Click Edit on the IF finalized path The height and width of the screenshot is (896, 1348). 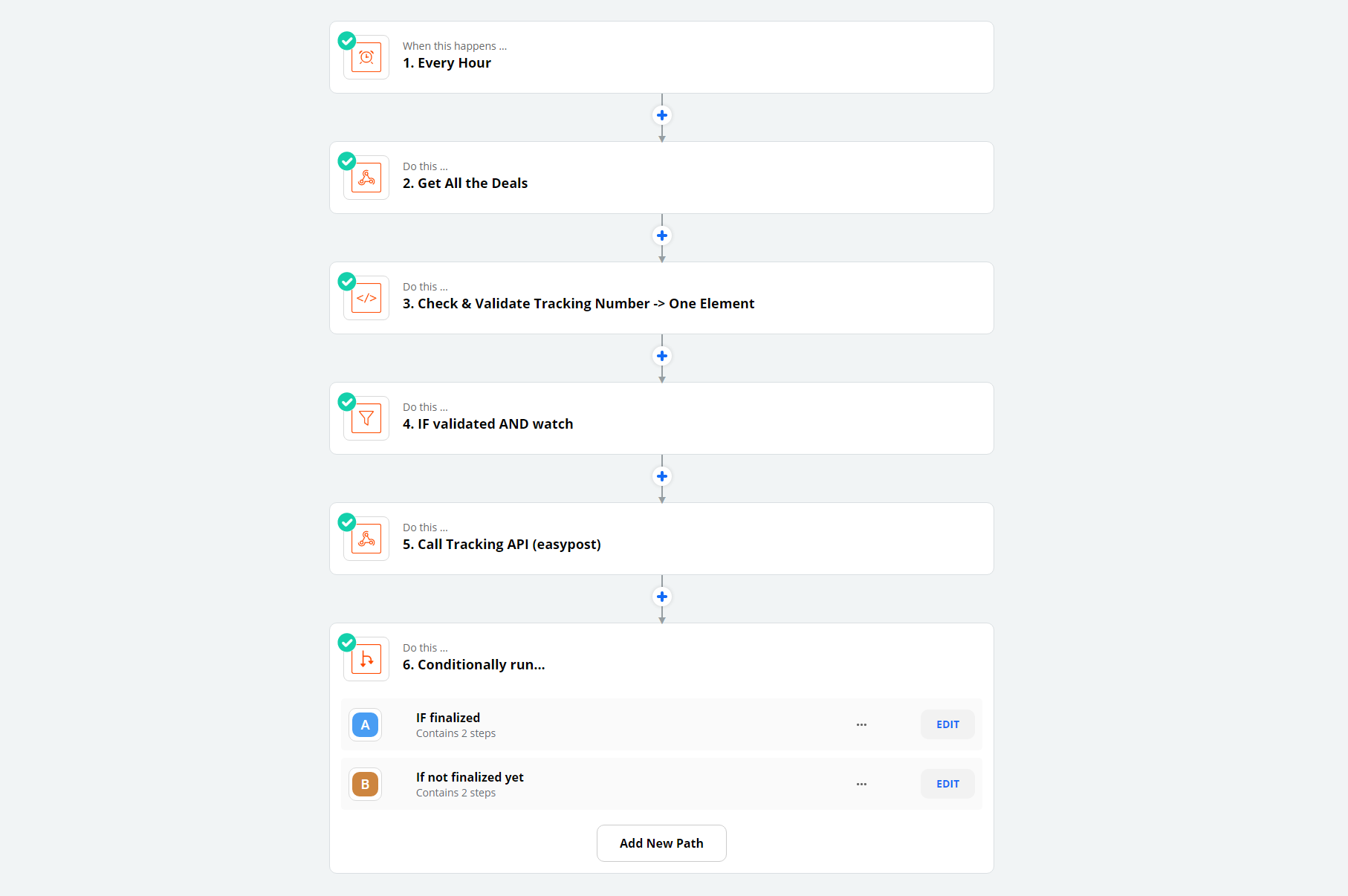(947, 724)
